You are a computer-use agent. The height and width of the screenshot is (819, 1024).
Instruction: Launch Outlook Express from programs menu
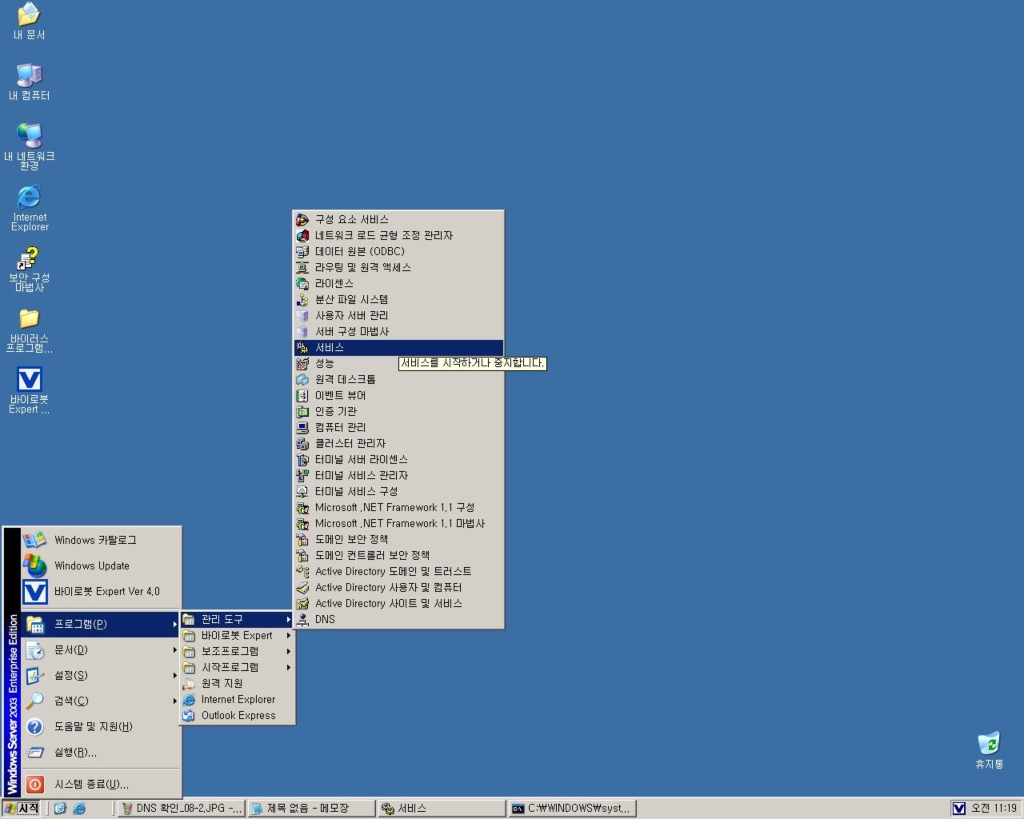tap(237, 715)
